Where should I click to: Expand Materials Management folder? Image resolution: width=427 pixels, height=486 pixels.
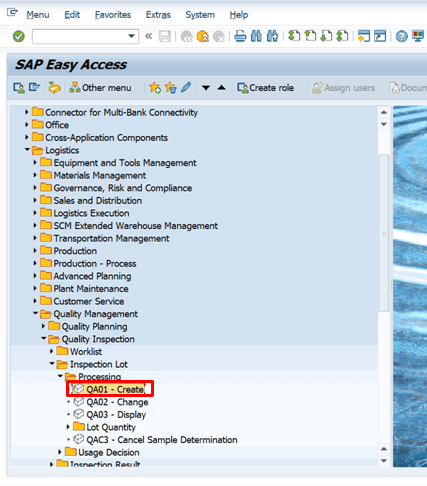(35, 175)
